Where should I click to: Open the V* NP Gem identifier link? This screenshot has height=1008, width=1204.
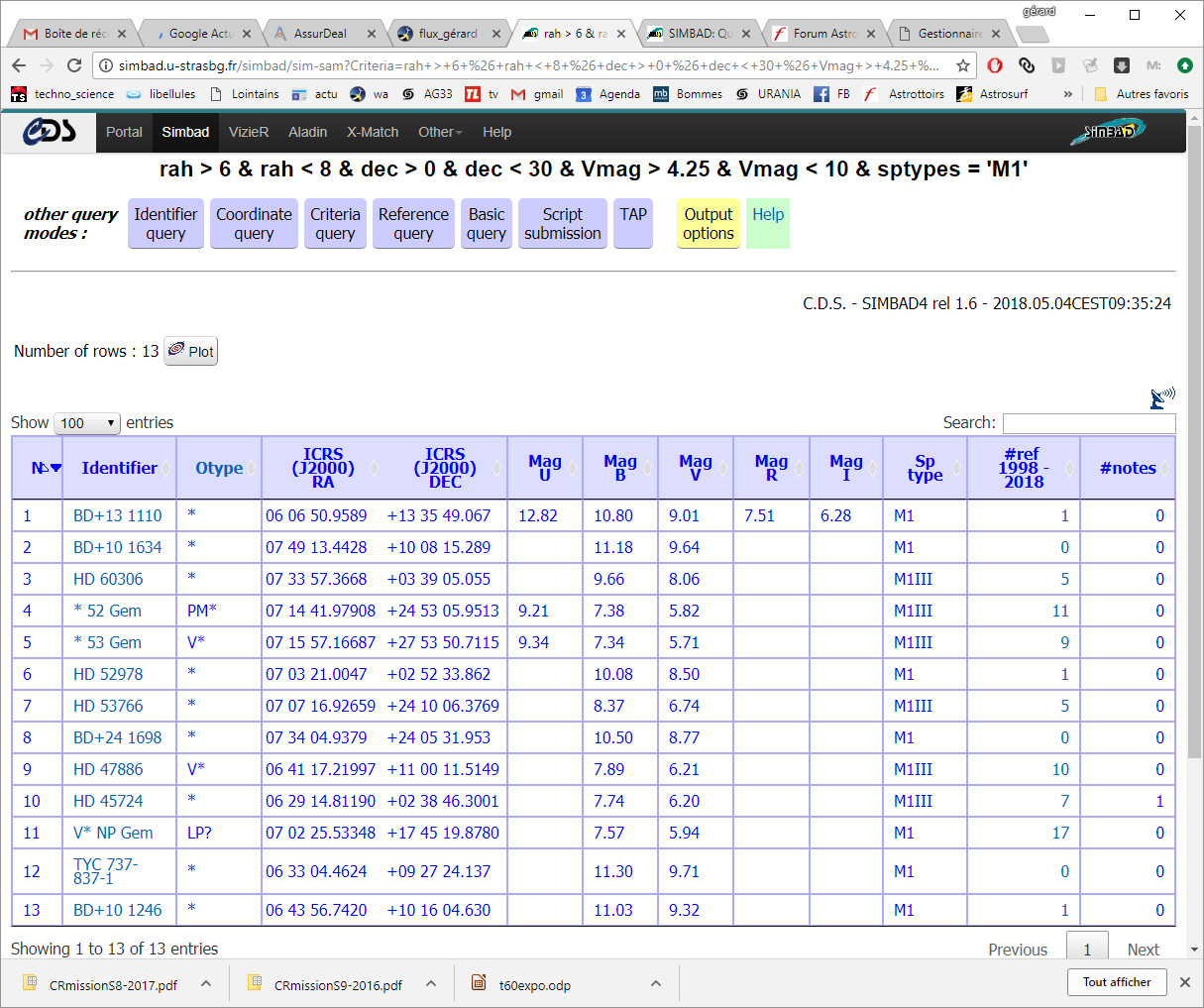[113, 833]
